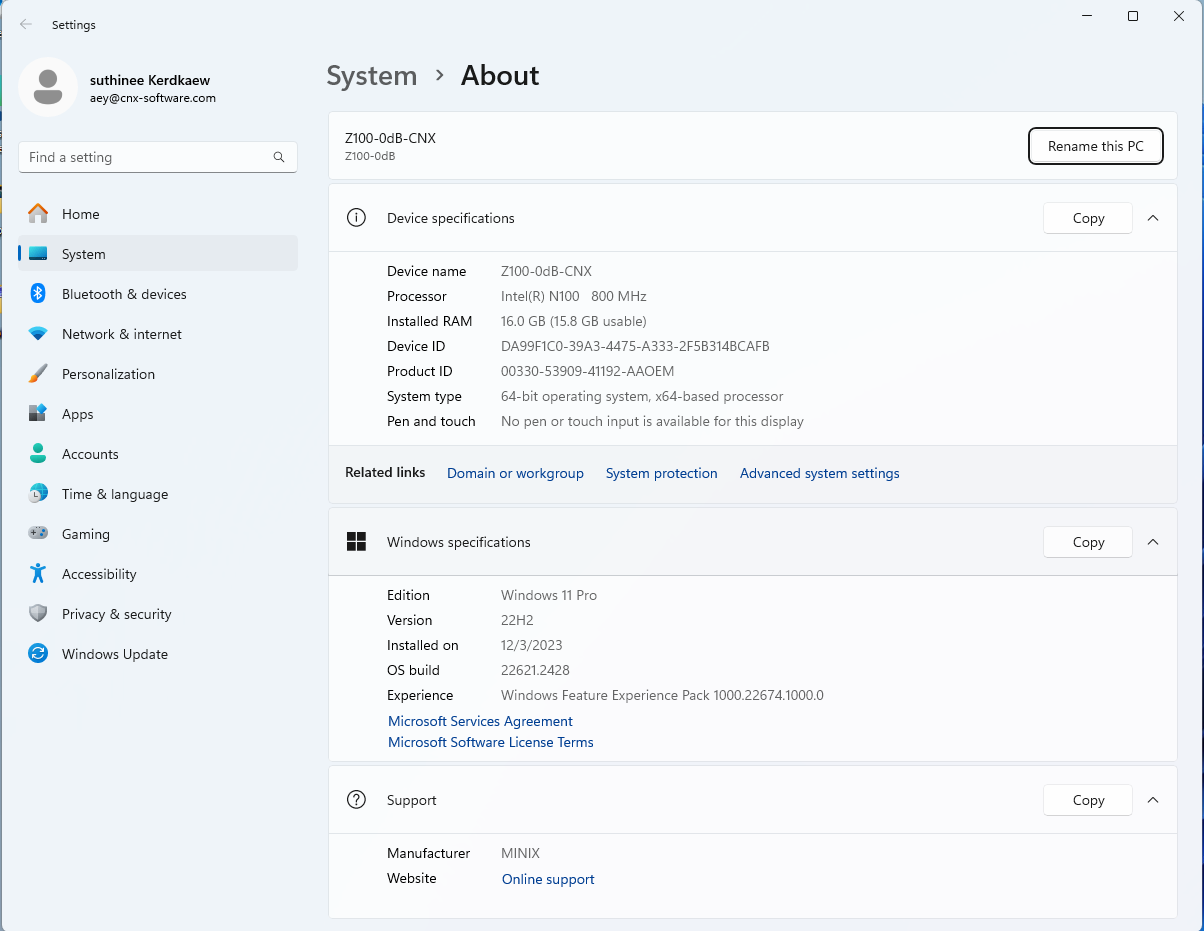Click the Windows logo icon beside Windows specifications
The height and width of the screenshot is (931, 1204).
[x=356, y=542]
